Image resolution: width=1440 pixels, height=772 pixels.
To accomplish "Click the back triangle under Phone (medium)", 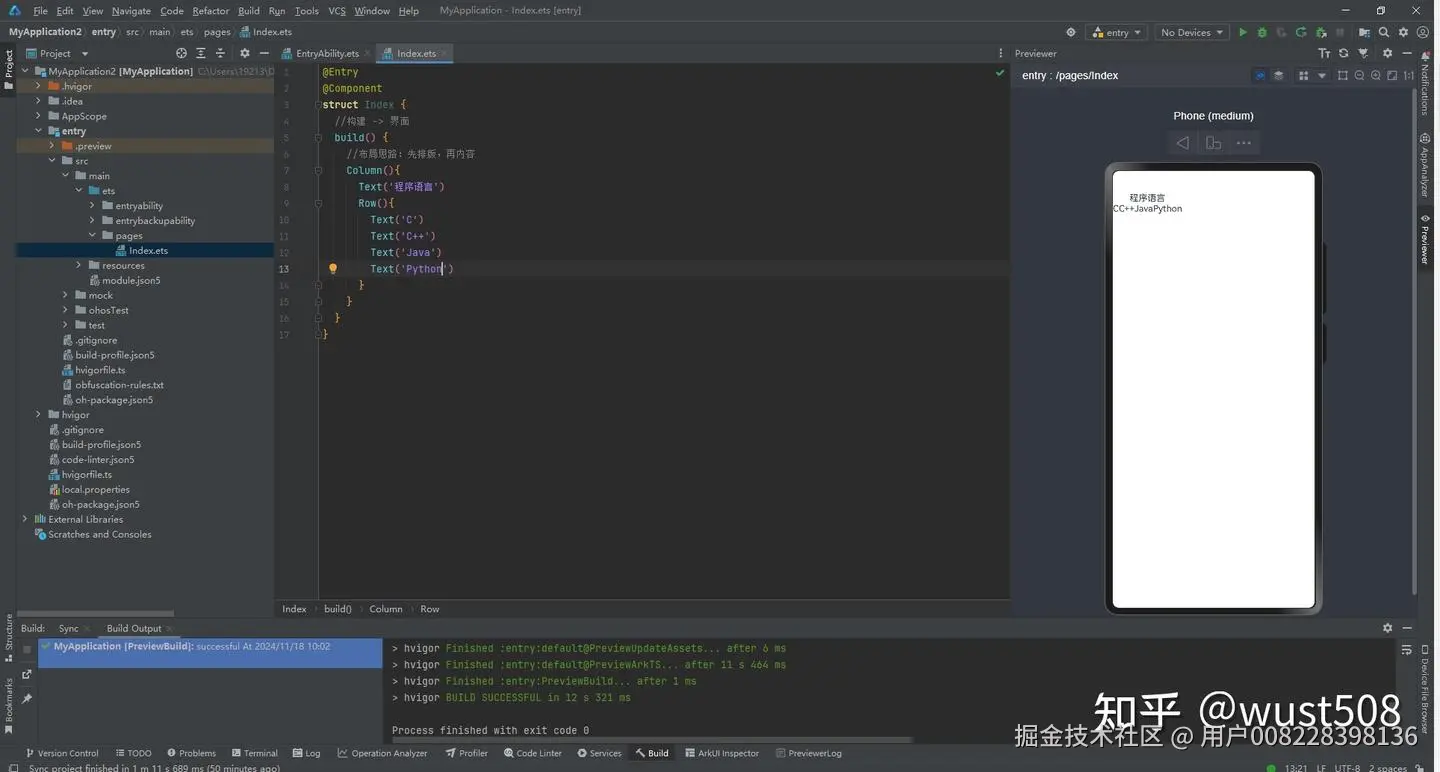I will (1183, 143).
